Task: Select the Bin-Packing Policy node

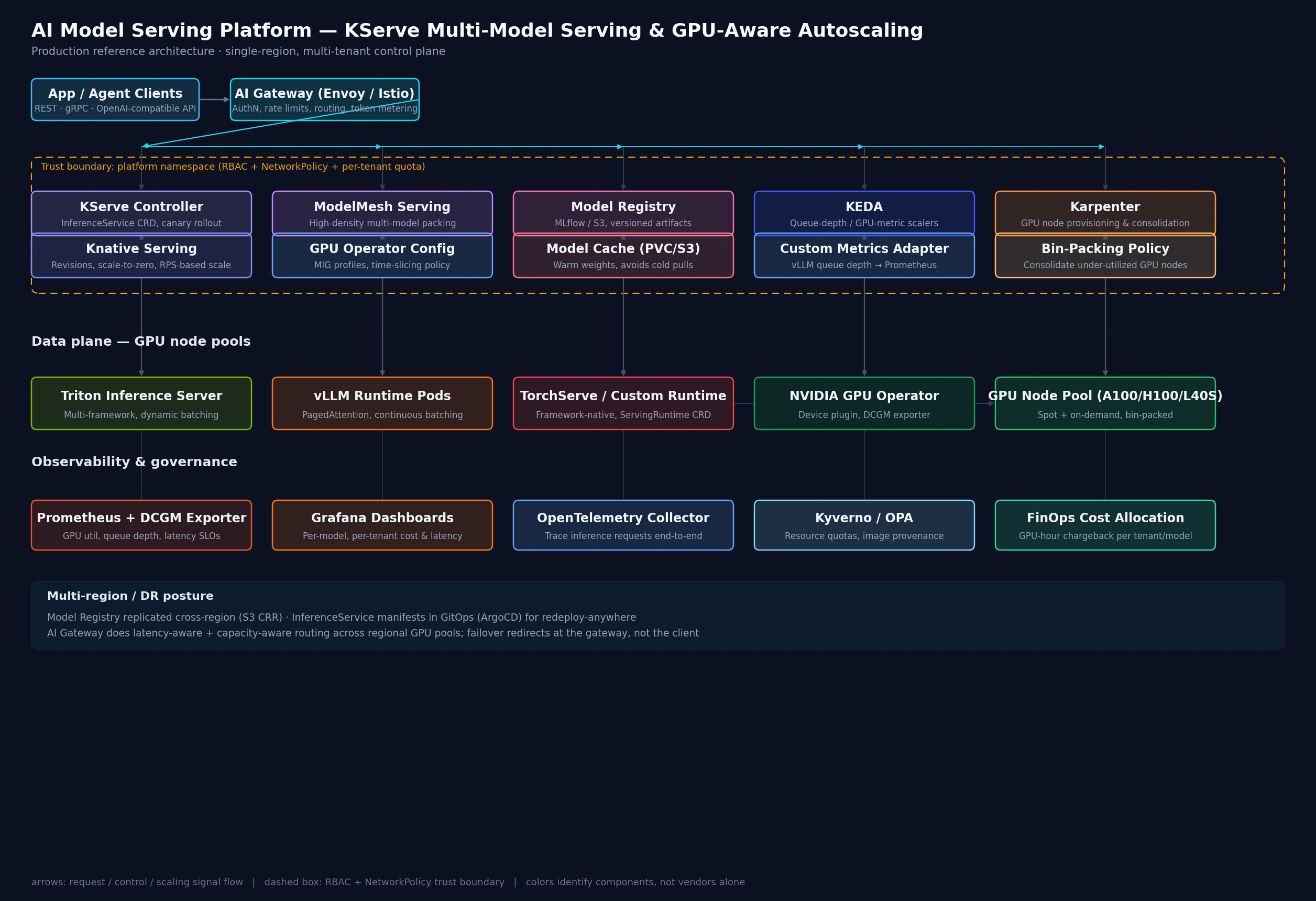Action: pos(1105,256)
